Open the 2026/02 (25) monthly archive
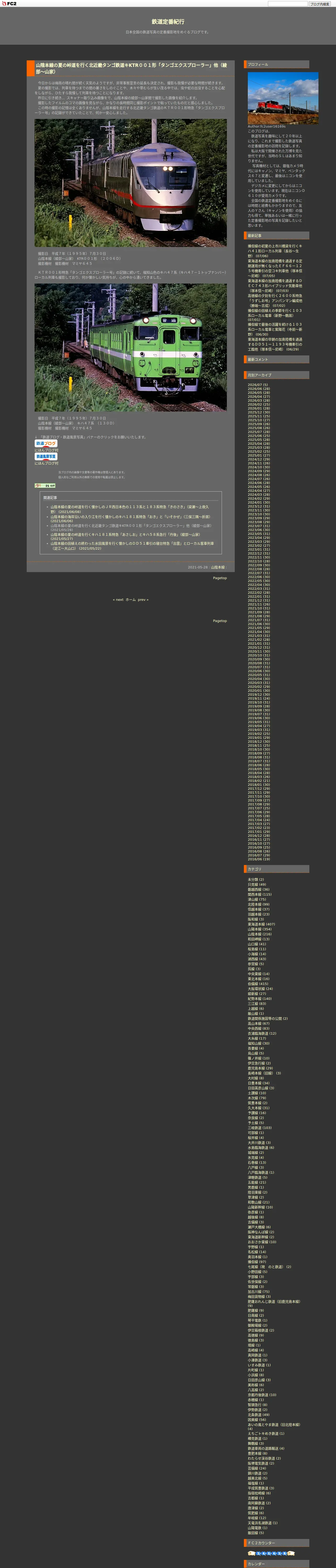Image resolution: width=336 pixels, height=1568 pixels. 259,405
